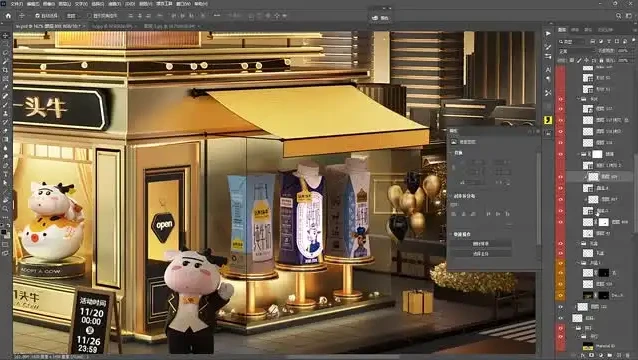Switch to the Channels tab
Screen dimensions: 638x360
pos(575,30)
